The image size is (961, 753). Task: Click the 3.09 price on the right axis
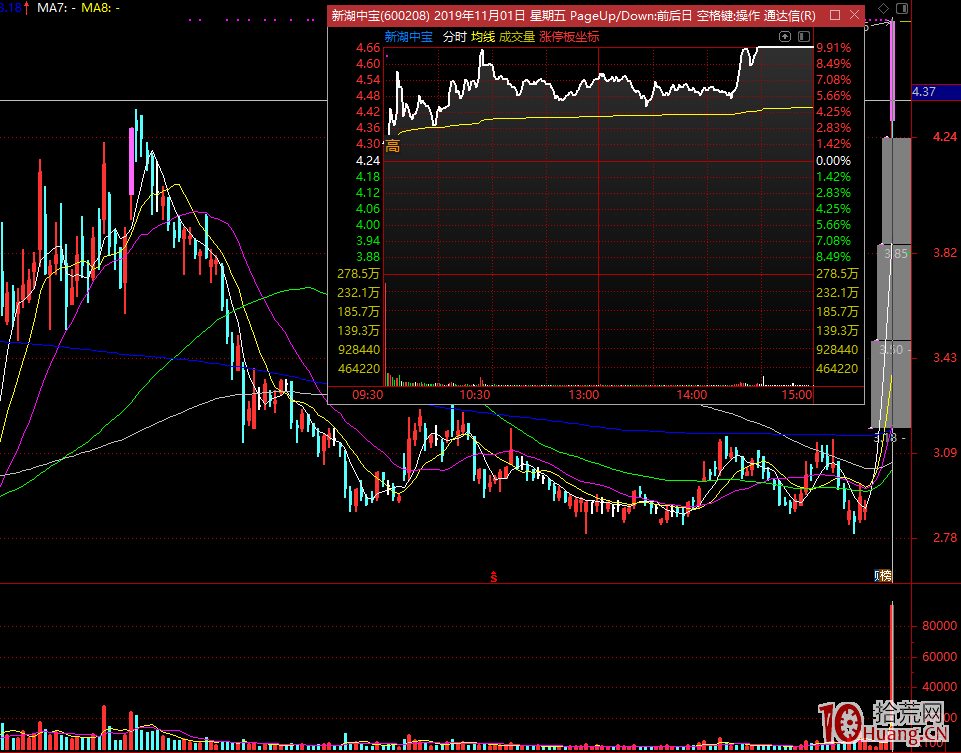click(x=944, y=453)
